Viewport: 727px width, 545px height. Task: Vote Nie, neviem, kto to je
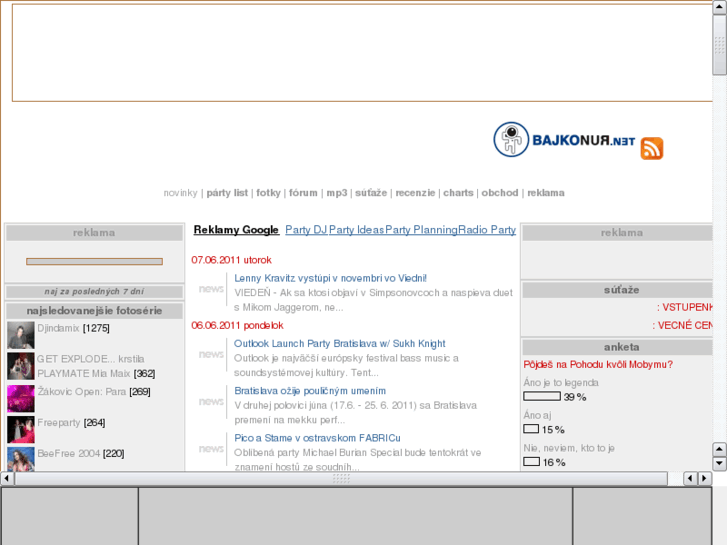[569, 448]
